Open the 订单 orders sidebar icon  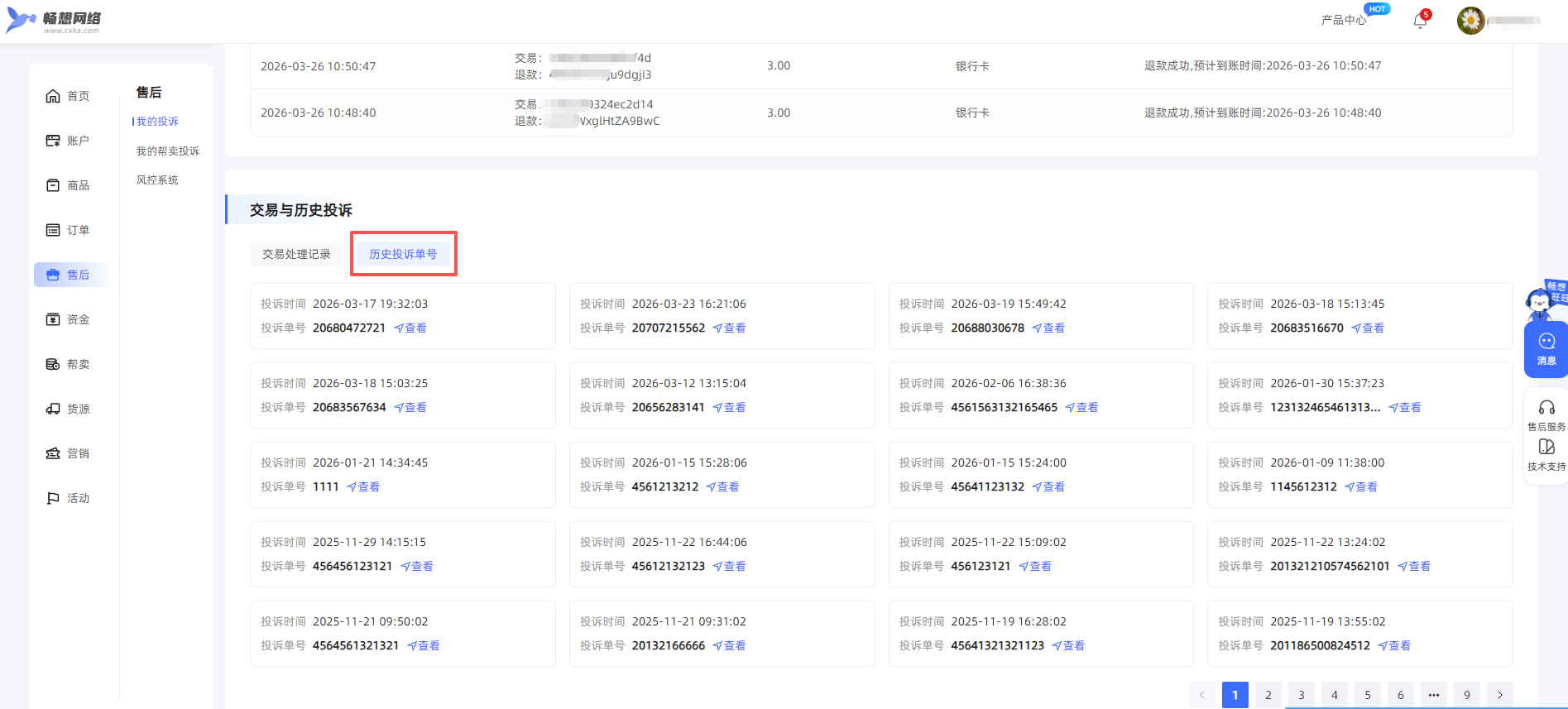(53, 230)
